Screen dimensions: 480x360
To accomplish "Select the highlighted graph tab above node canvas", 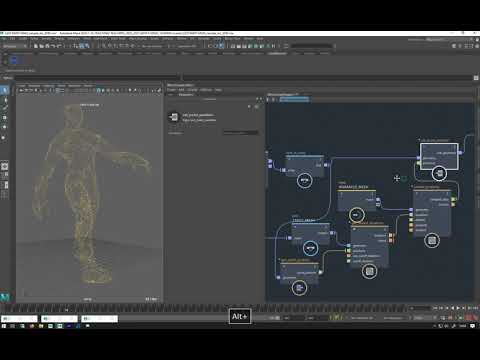I will (x=294, y=99).
